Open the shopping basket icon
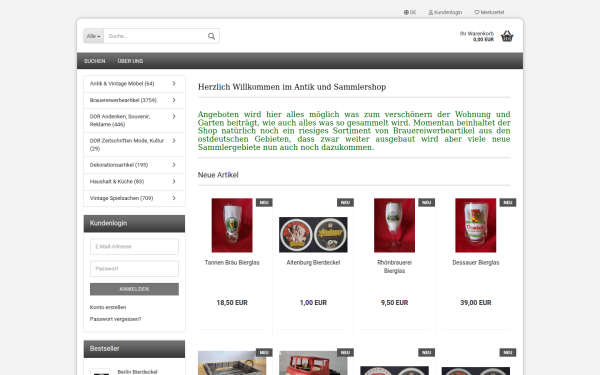This screenshot has width=600, height=375. click(x=507, y=36)
